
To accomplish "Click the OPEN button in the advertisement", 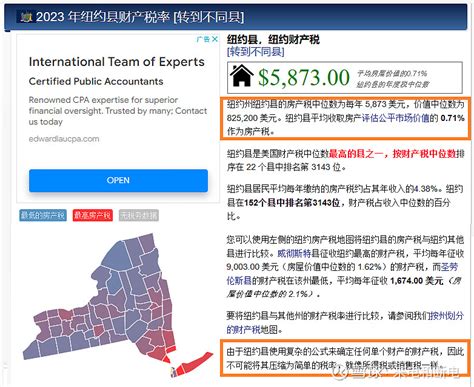I will click(x=118, y=180).
